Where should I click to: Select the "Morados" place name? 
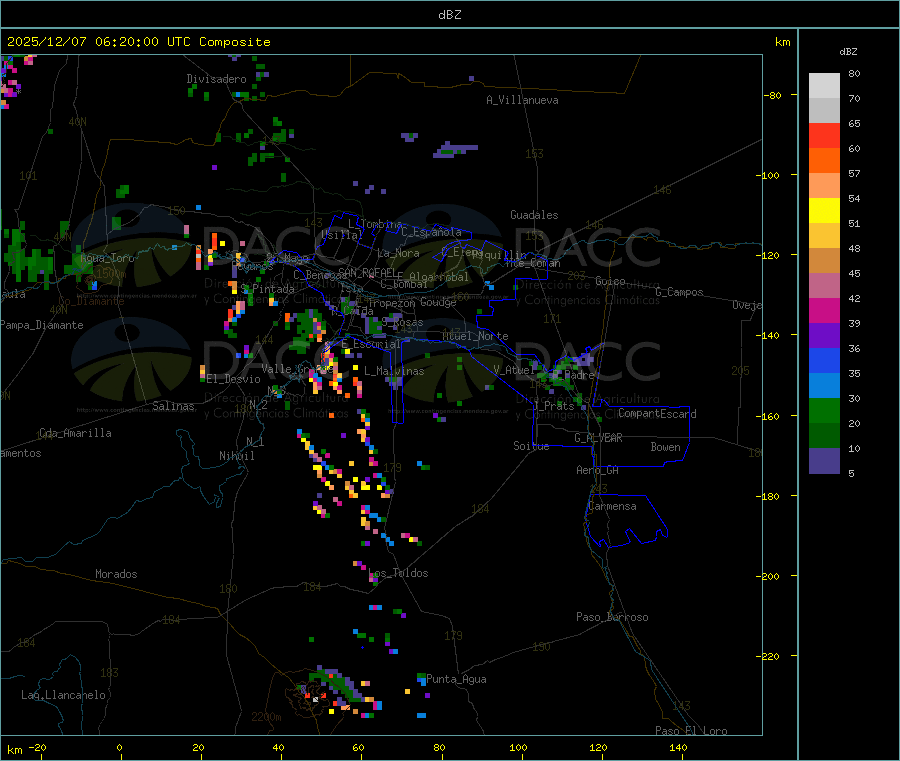[x=116, y=574]
